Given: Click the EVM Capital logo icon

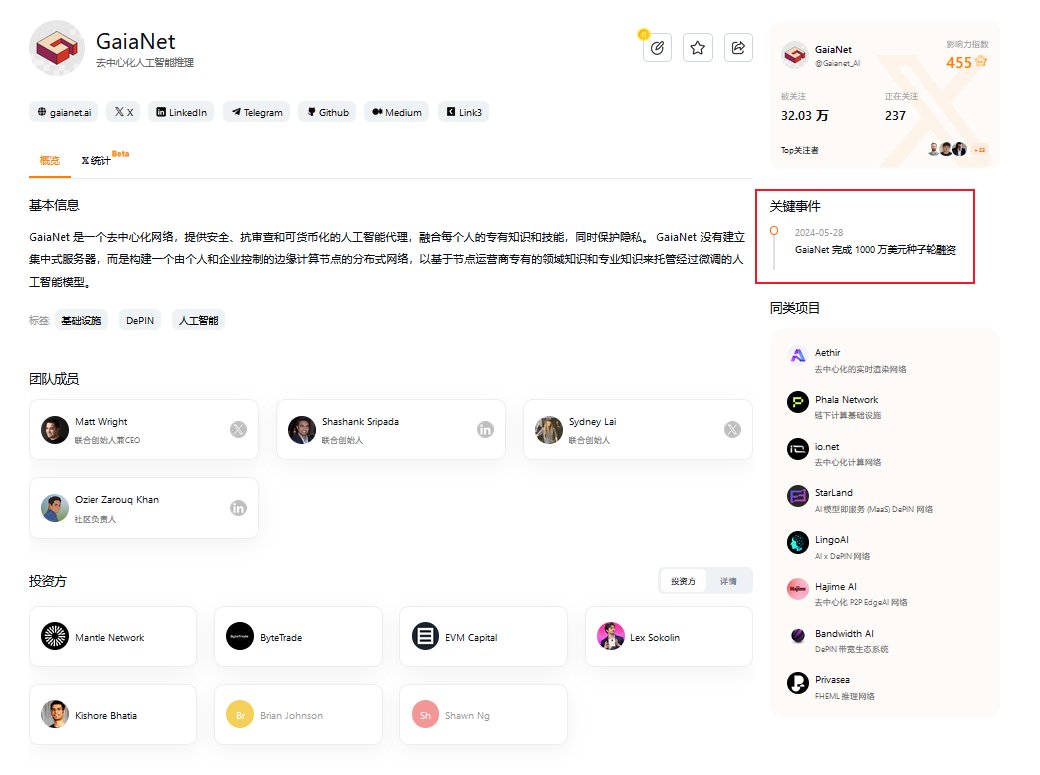Looking at the screenshot, I should click(x=425, y=636).
